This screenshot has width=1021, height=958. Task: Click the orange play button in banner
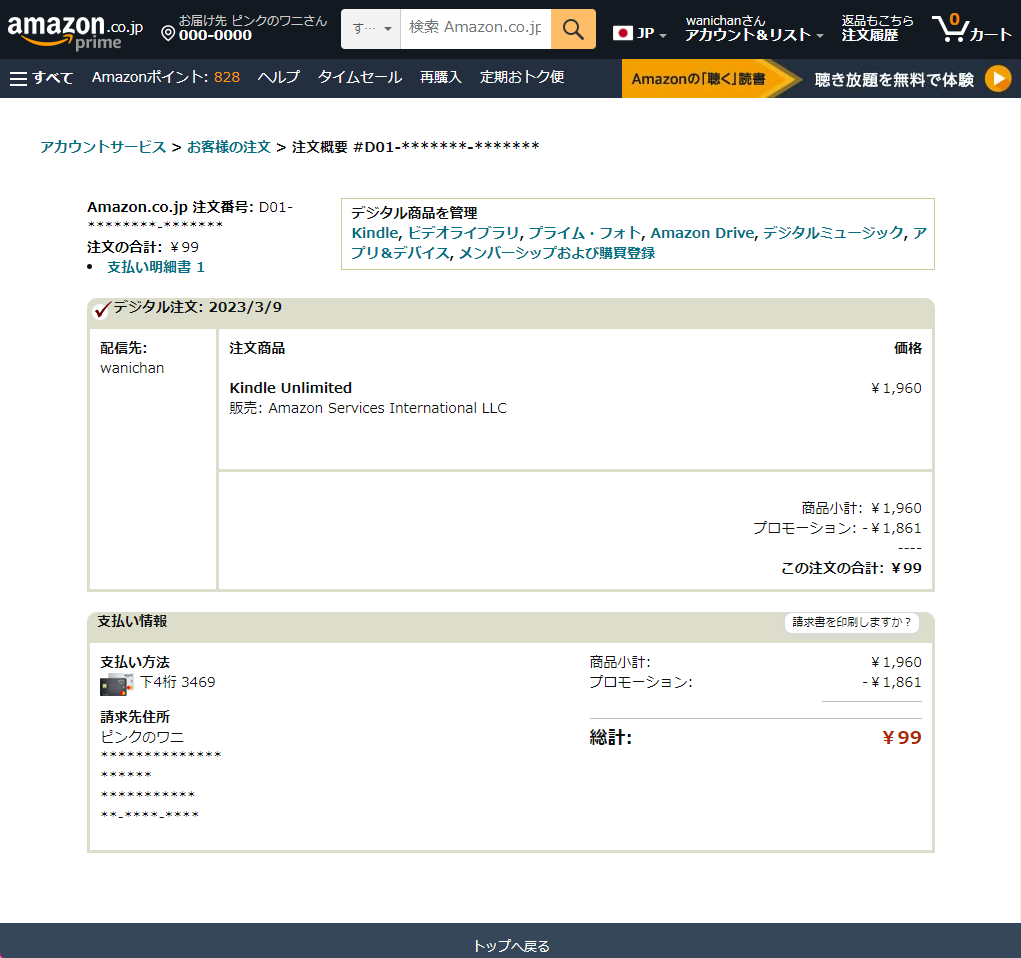coord(998,79)
